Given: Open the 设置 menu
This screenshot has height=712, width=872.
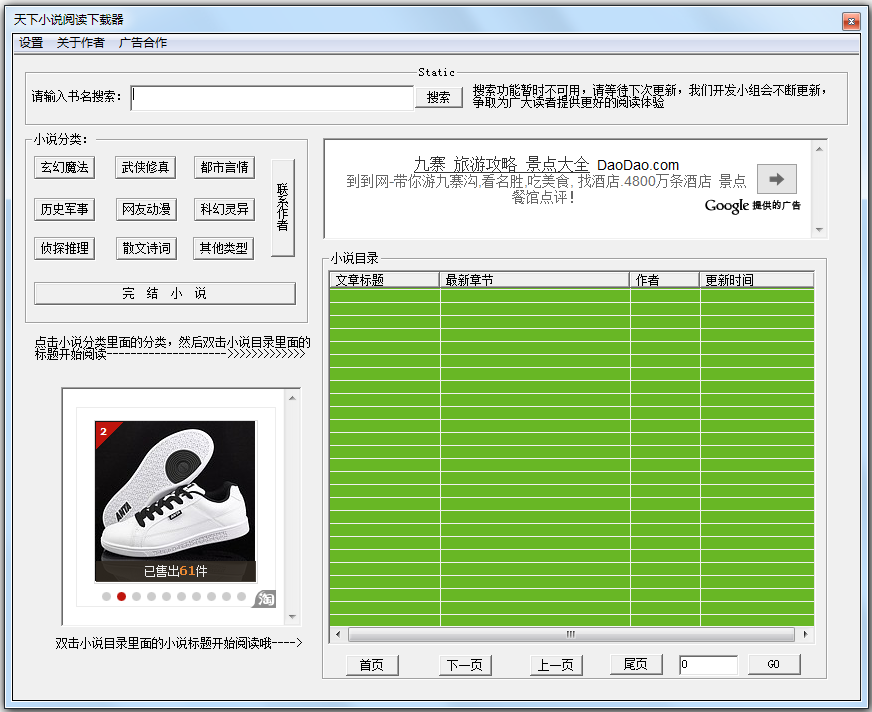Looking at the screenshot, I should (31, 43).
